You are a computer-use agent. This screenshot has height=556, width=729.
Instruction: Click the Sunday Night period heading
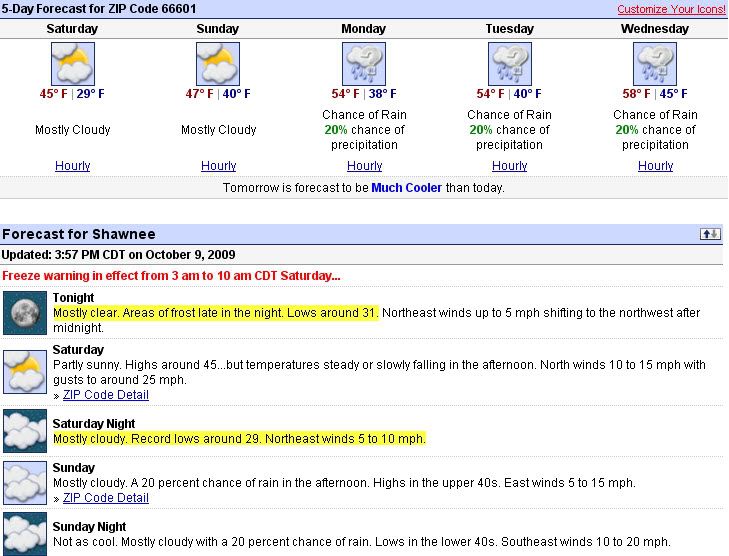[x=89, y=527]
